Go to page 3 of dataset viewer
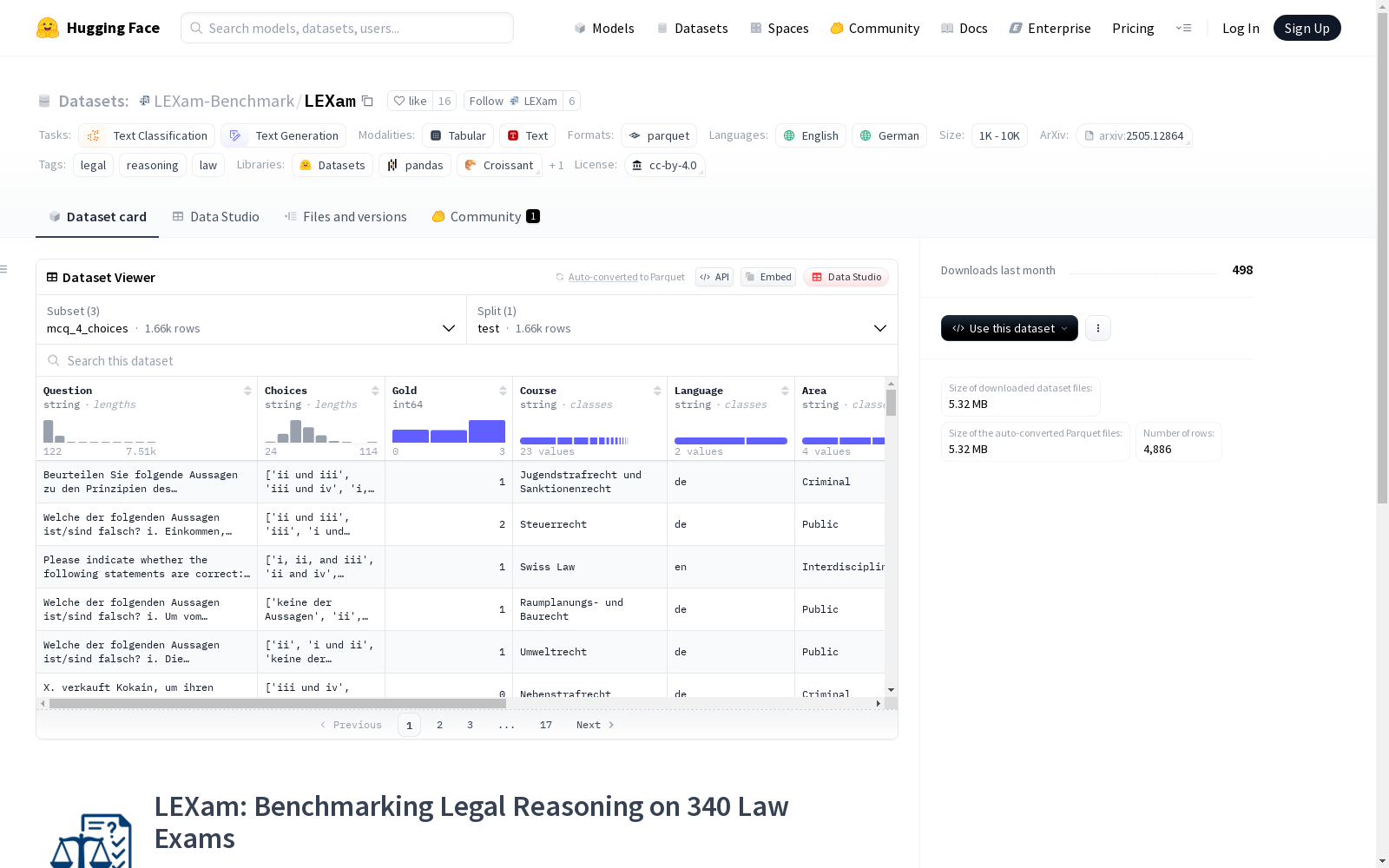1389x868 pixels. 471,725
